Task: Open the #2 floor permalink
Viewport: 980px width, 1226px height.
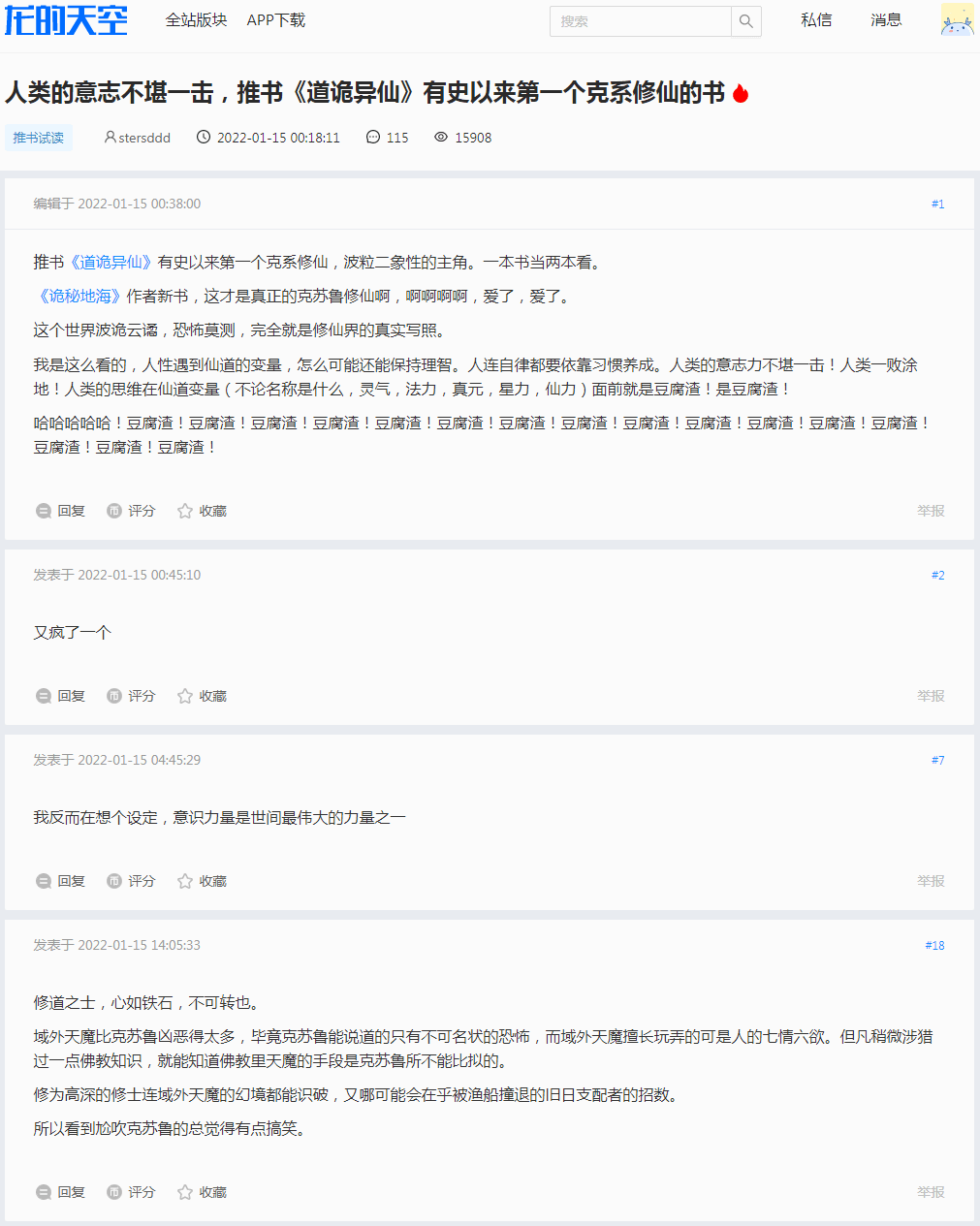Action: point(937,575)
